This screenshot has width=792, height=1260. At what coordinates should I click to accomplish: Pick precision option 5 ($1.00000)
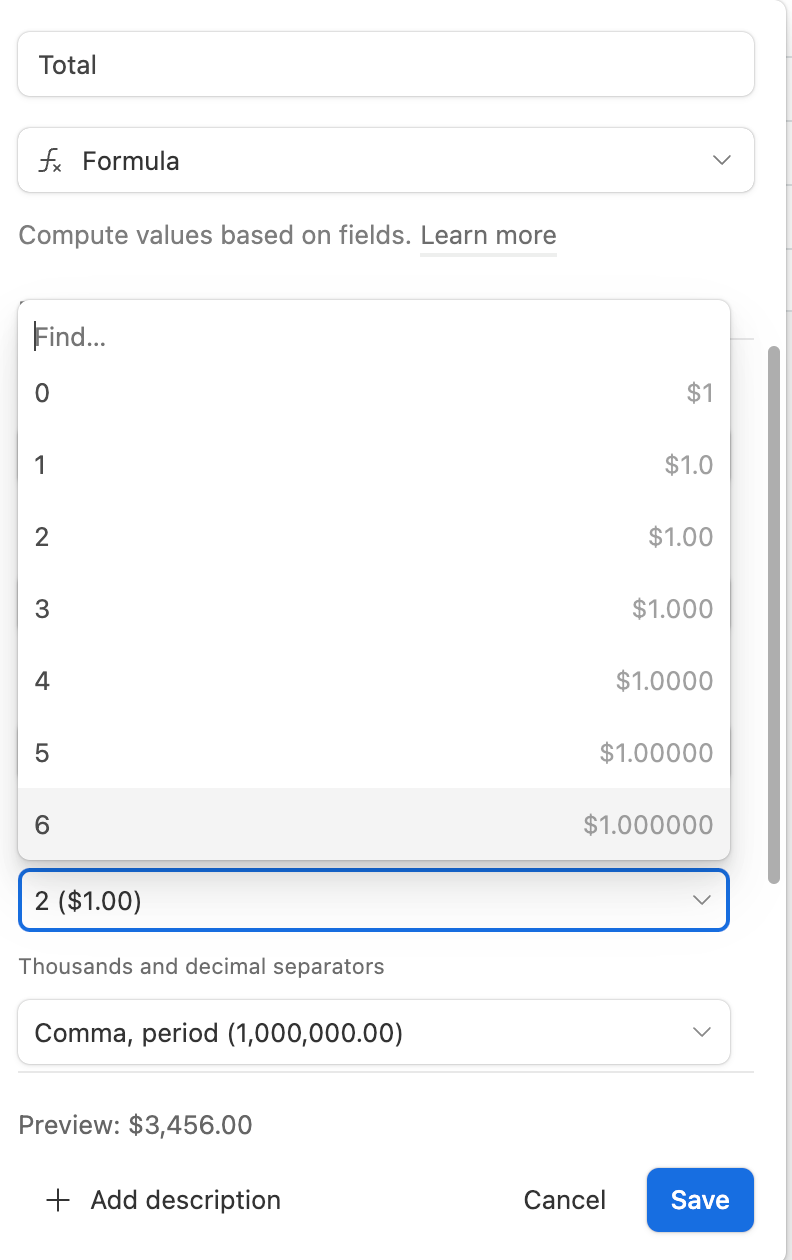click(374, 753)
